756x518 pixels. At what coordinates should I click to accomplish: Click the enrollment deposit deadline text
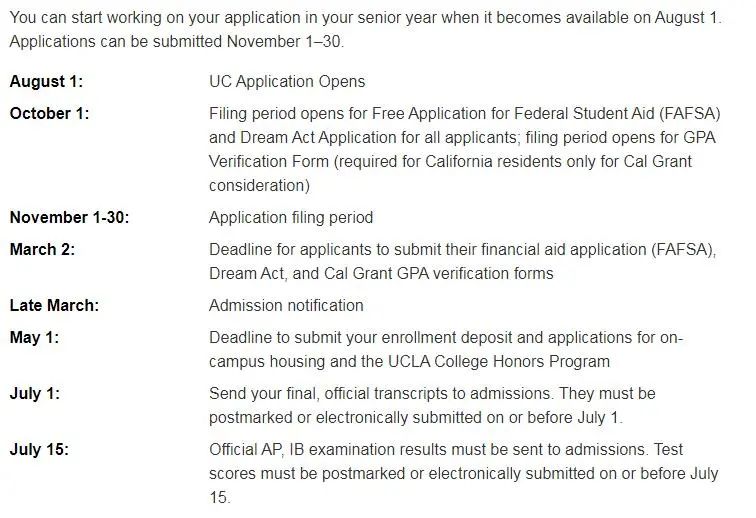446,350
